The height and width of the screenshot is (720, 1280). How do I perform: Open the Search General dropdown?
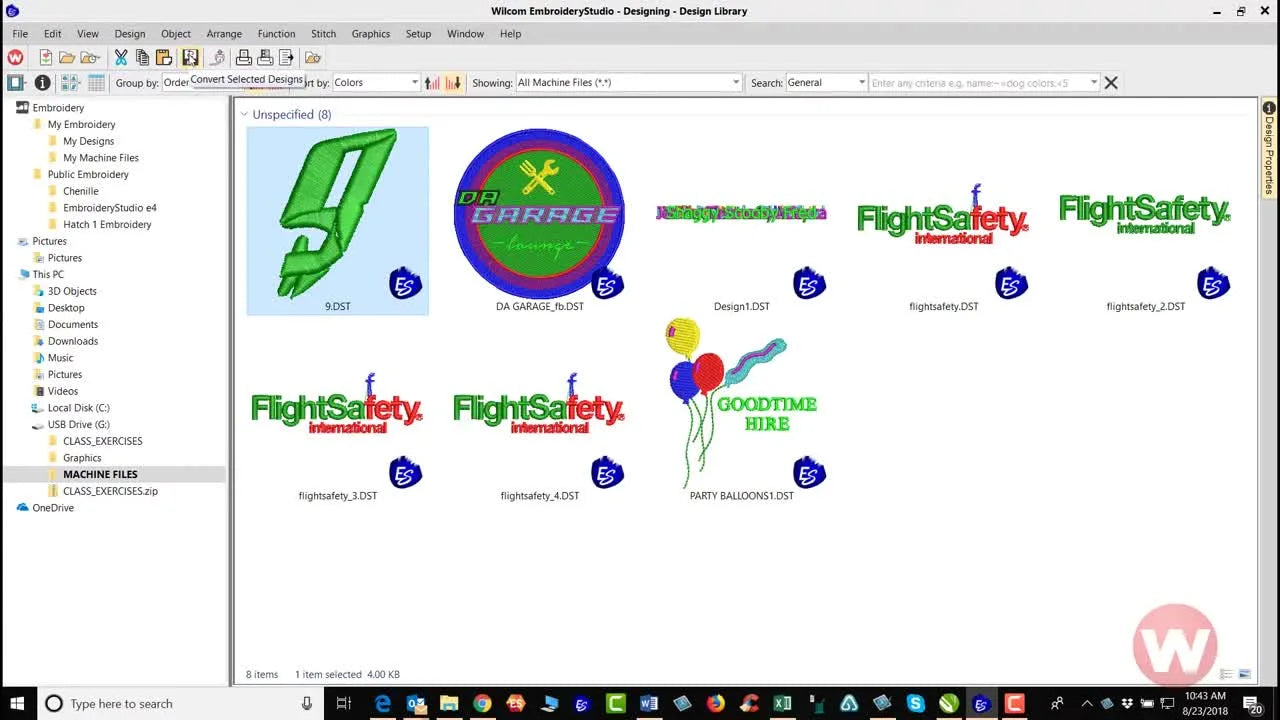pyautogui.click(x=826, y=83)
